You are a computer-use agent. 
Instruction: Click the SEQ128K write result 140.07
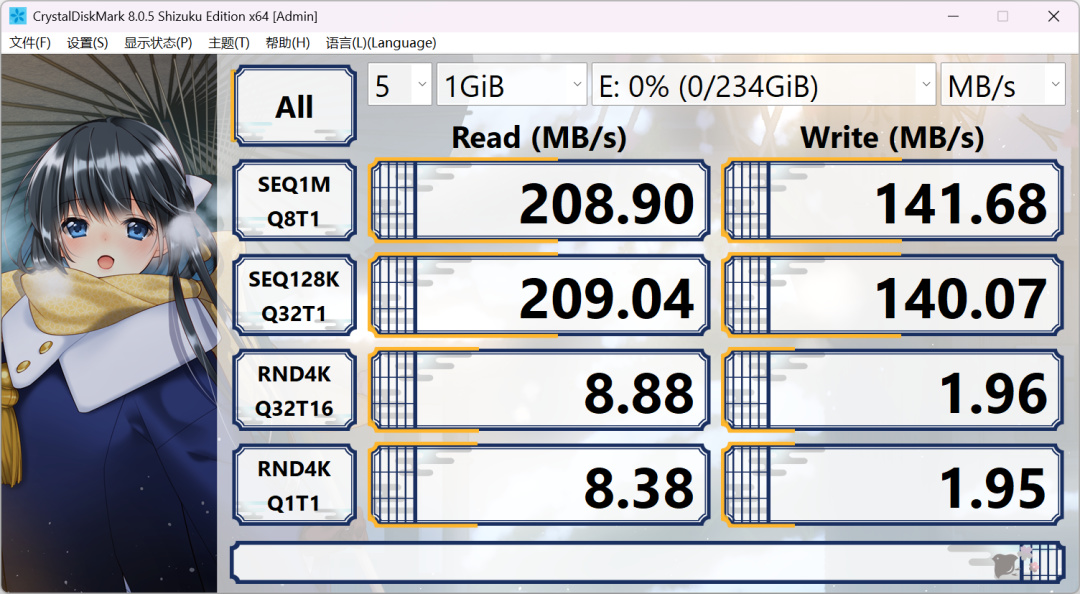(x=893, y=296)
